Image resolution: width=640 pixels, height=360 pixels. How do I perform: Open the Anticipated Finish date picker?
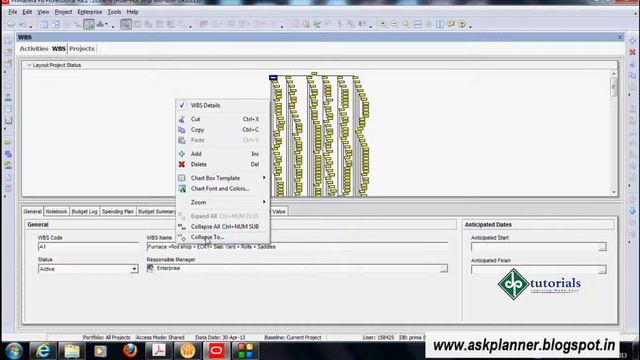tap(602, 270)
